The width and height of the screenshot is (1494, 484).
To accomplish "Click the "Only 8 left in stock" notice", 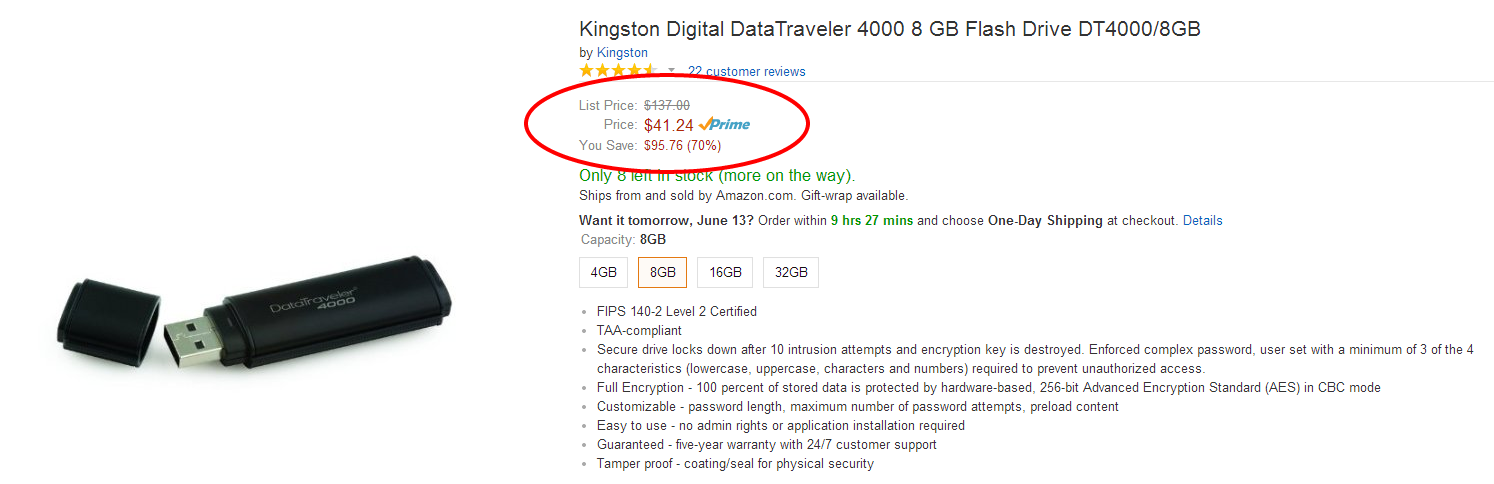I will point(716,176).
